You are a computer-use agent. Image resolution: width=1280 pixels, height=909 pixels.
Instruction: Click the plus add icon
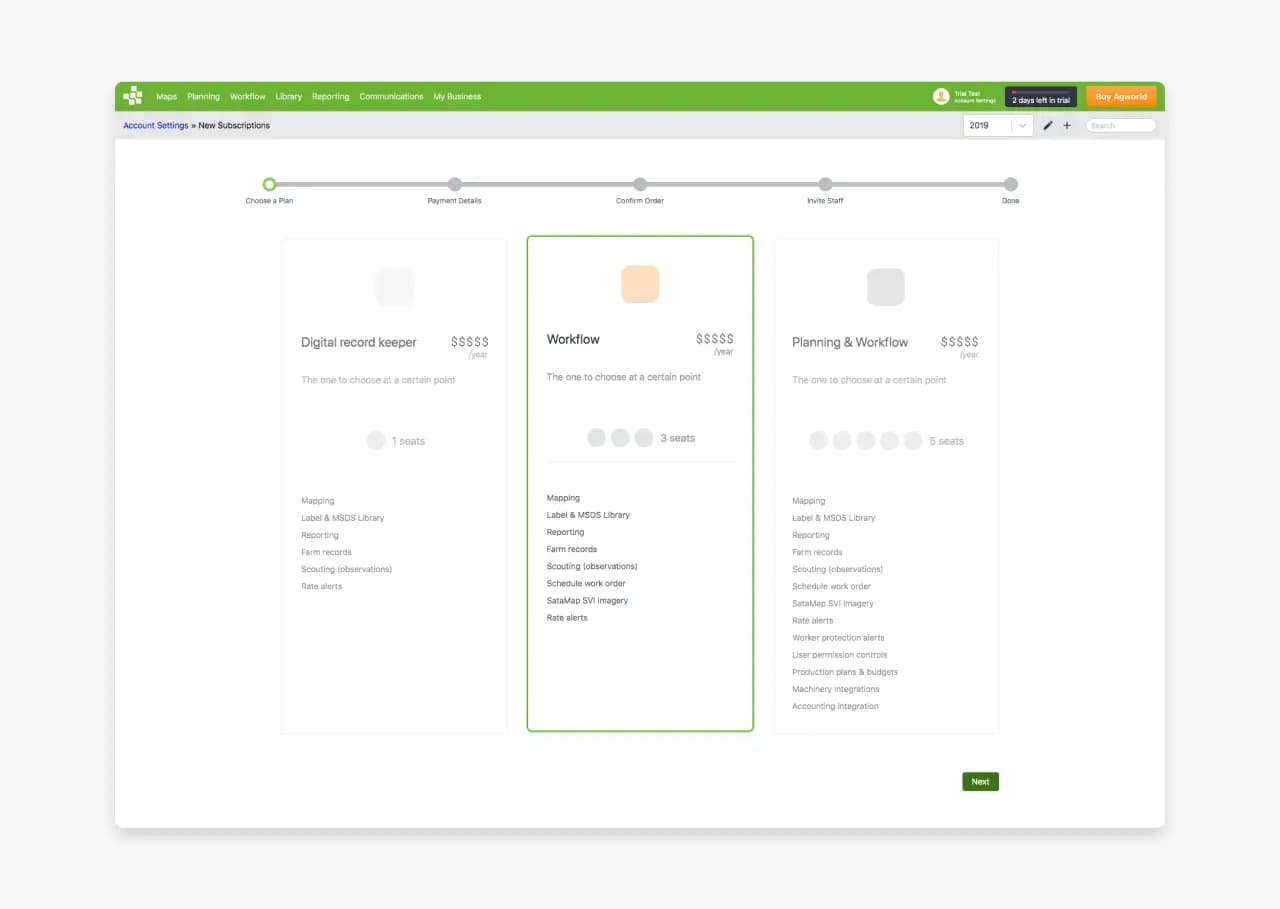(1067, 126)
